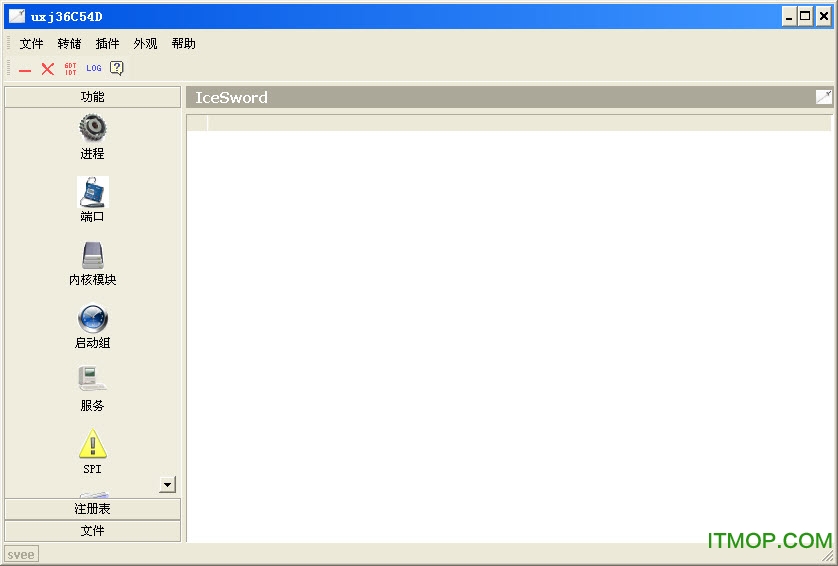Minimize the uxj36C54D window

(789, 16)
